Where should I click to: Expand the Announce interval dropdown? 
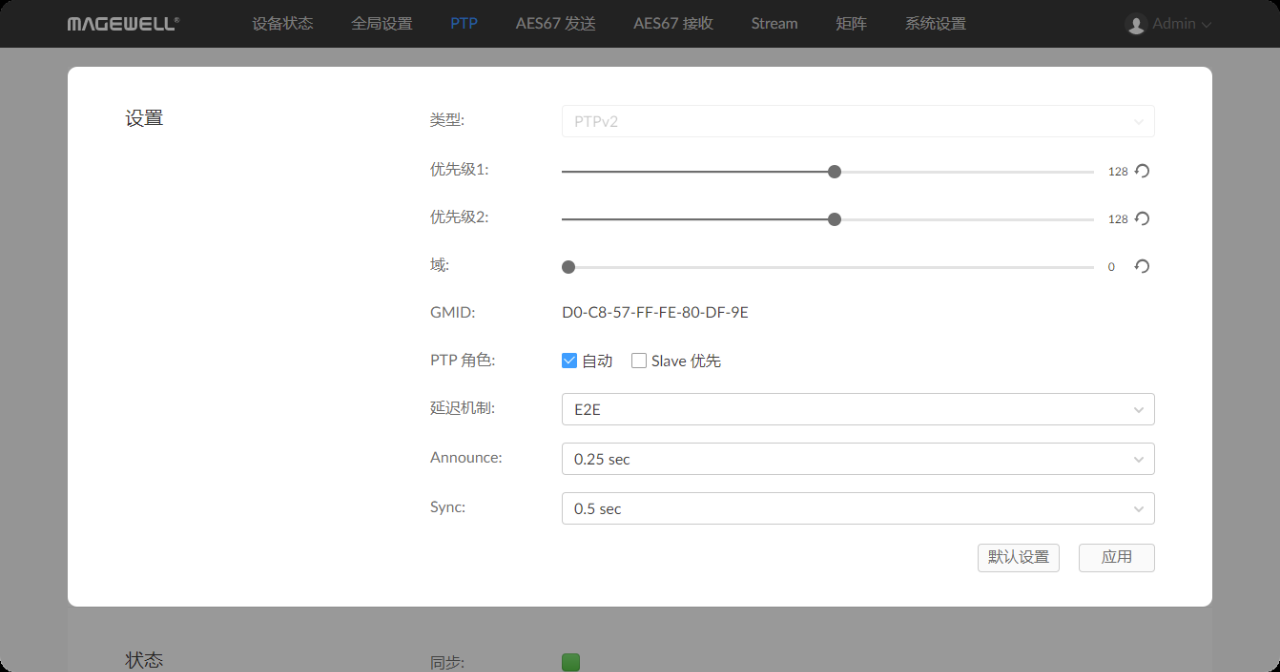click(x=857, y=459)
